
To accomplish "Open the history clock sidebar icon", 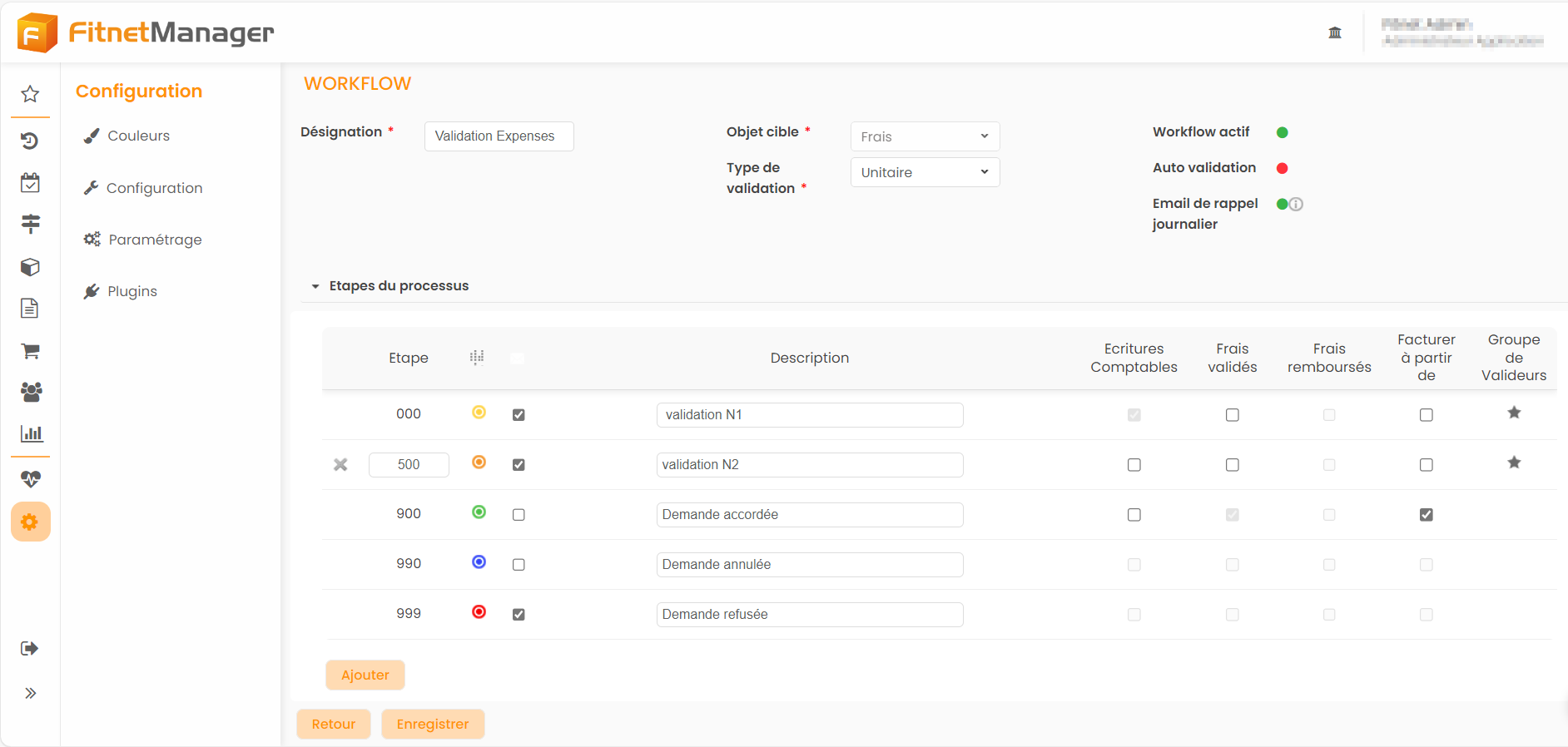I will [30, 141].
